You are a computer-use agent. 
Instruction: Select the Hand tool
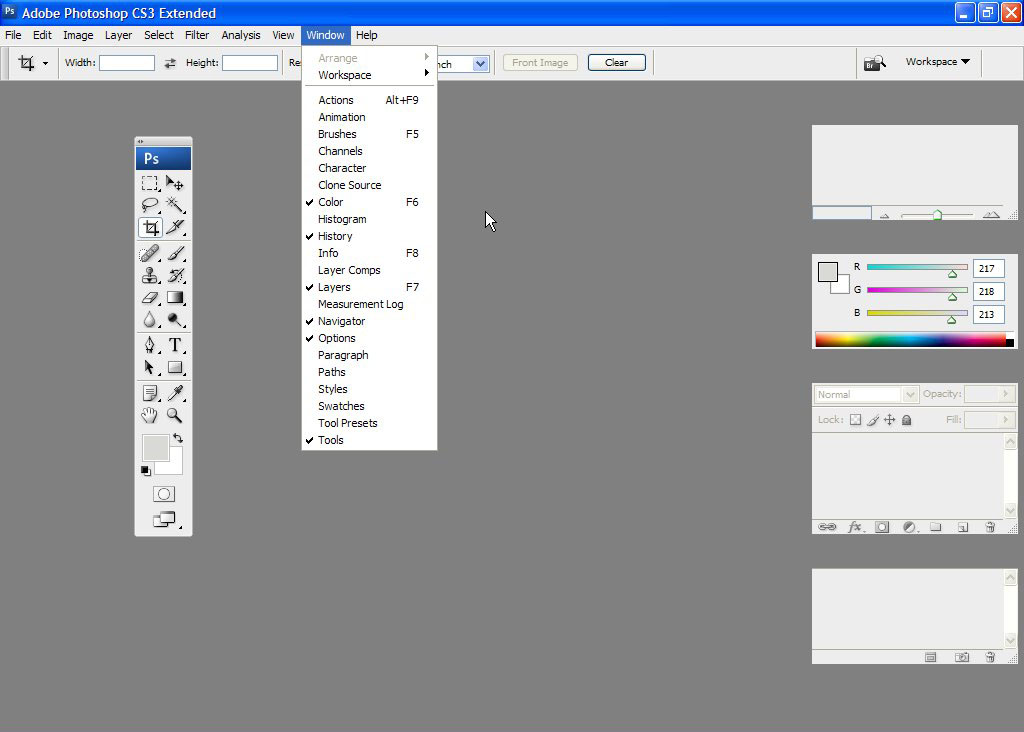[149, 415]
